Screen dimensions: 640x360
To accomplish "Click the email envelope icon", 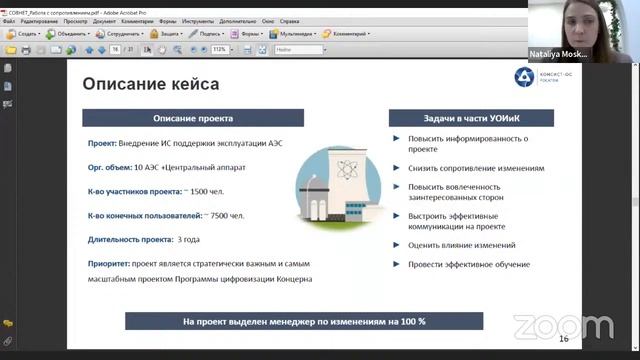I will point(56,50).
